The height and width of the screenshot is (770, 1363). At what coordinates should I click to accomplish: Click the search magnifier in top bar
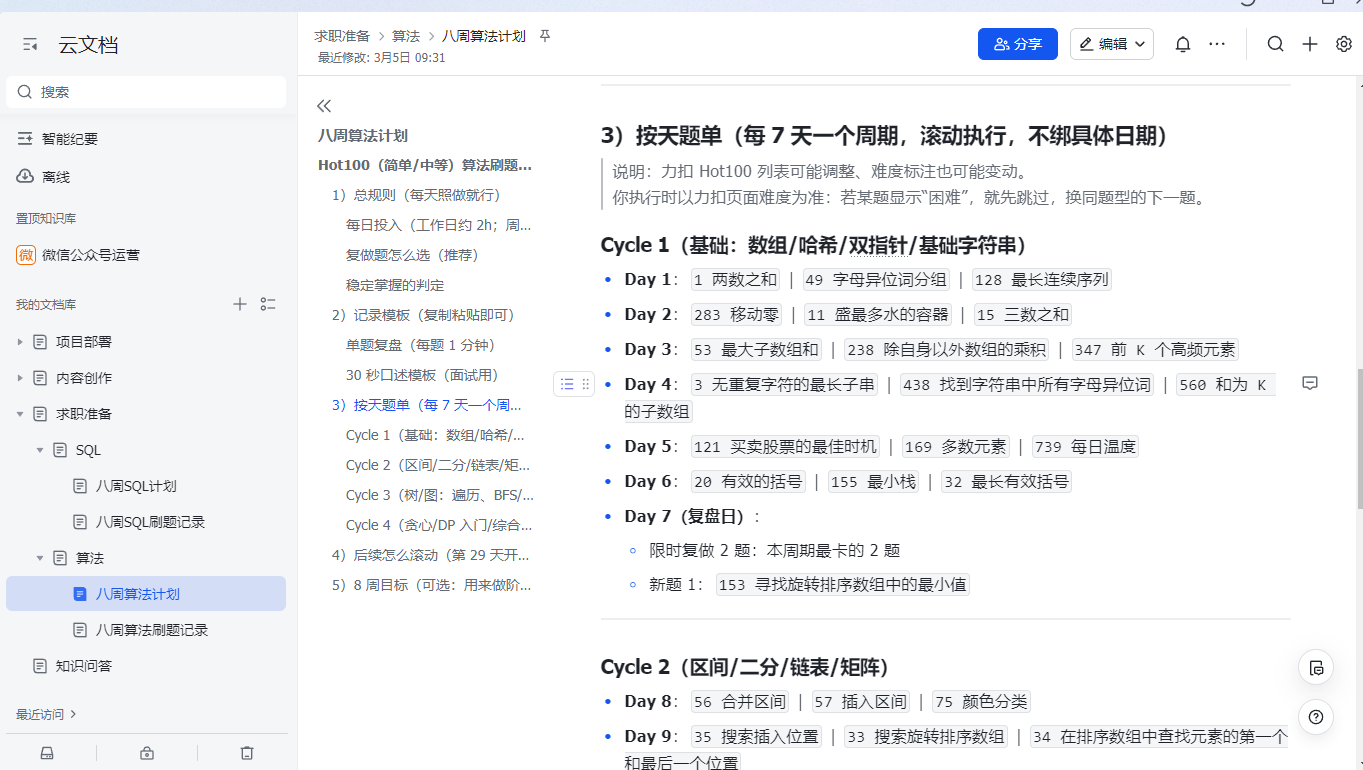point(1275,44)
